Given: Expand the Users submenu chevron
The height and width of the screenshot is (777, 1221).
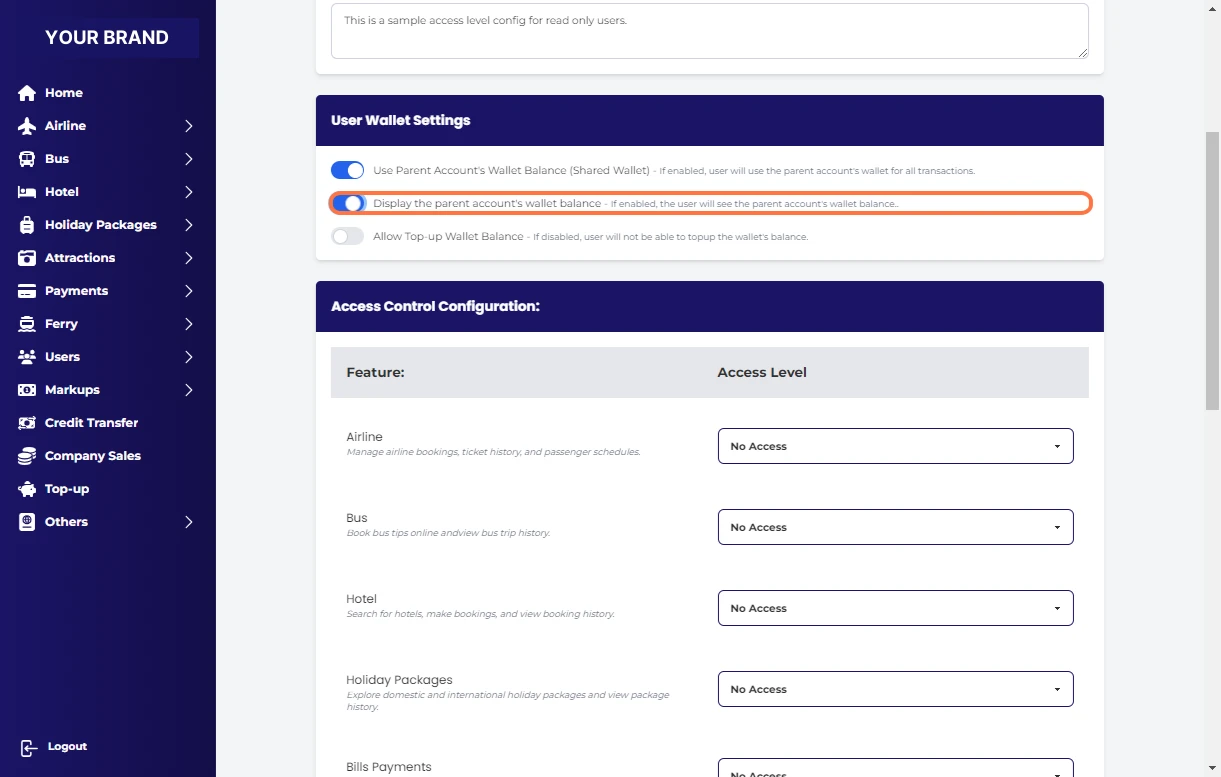Looking at the screenshot, I should [x=188, y=357].
